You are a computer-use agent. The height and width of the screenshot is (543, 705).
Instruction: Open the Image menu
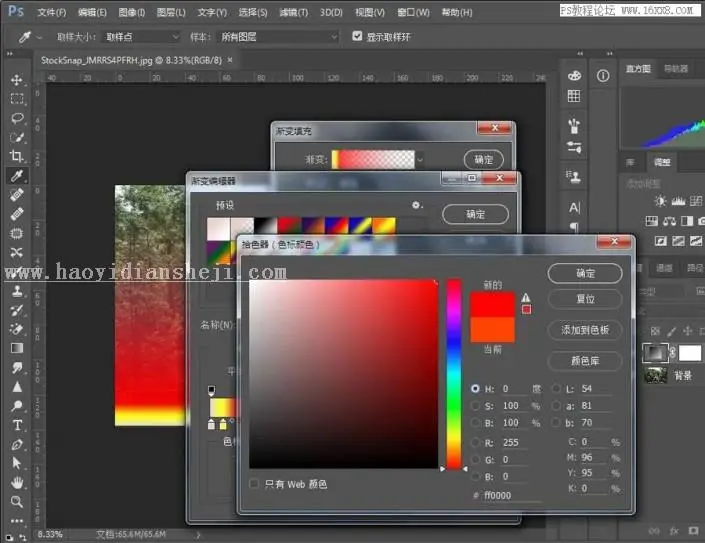pos(132,12)
